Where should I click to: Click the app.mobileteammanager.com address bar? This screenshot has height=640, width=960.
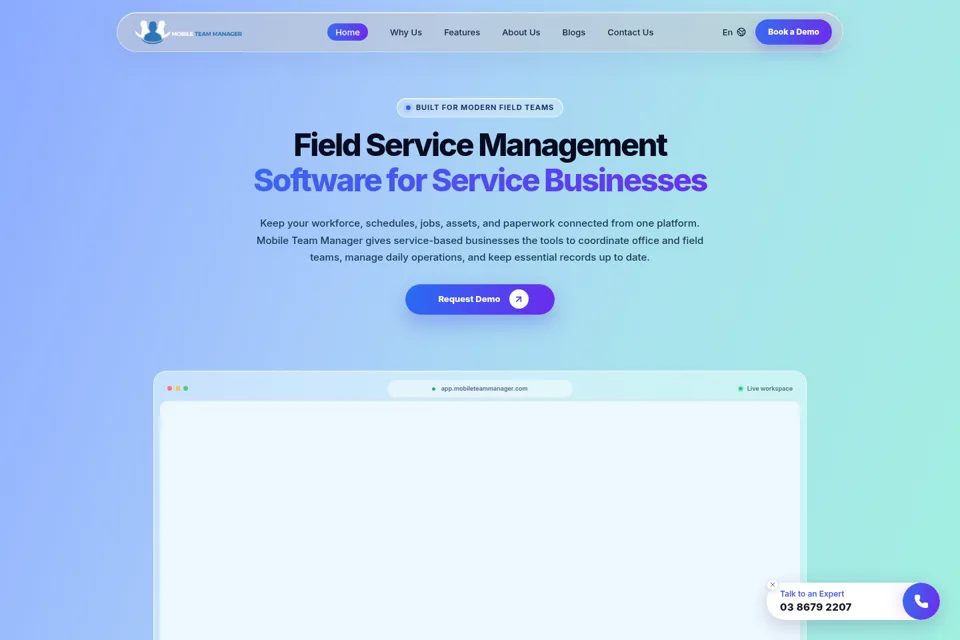pos(480,389)
